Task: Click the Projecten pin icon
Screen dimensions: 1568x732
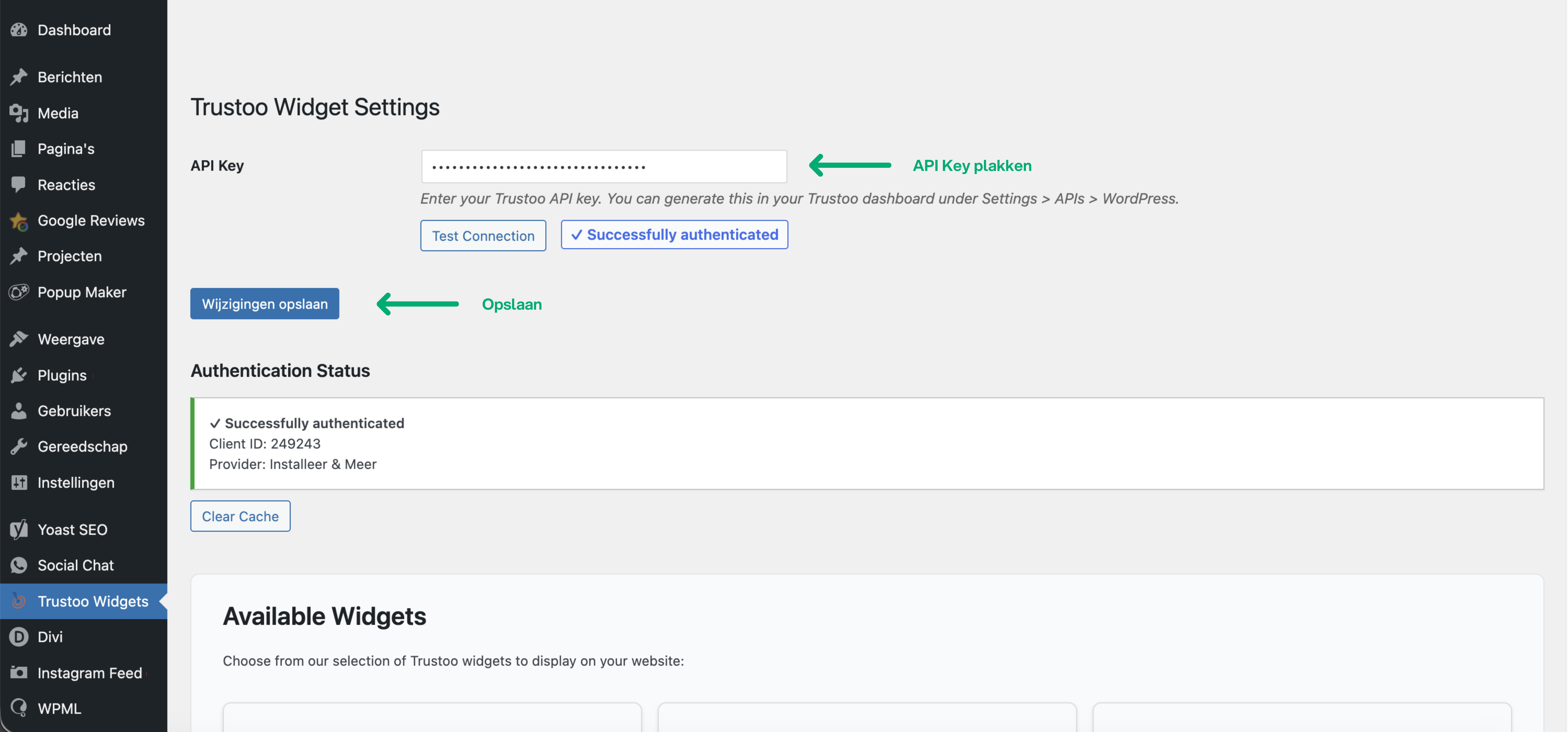Action: (19, 256)
